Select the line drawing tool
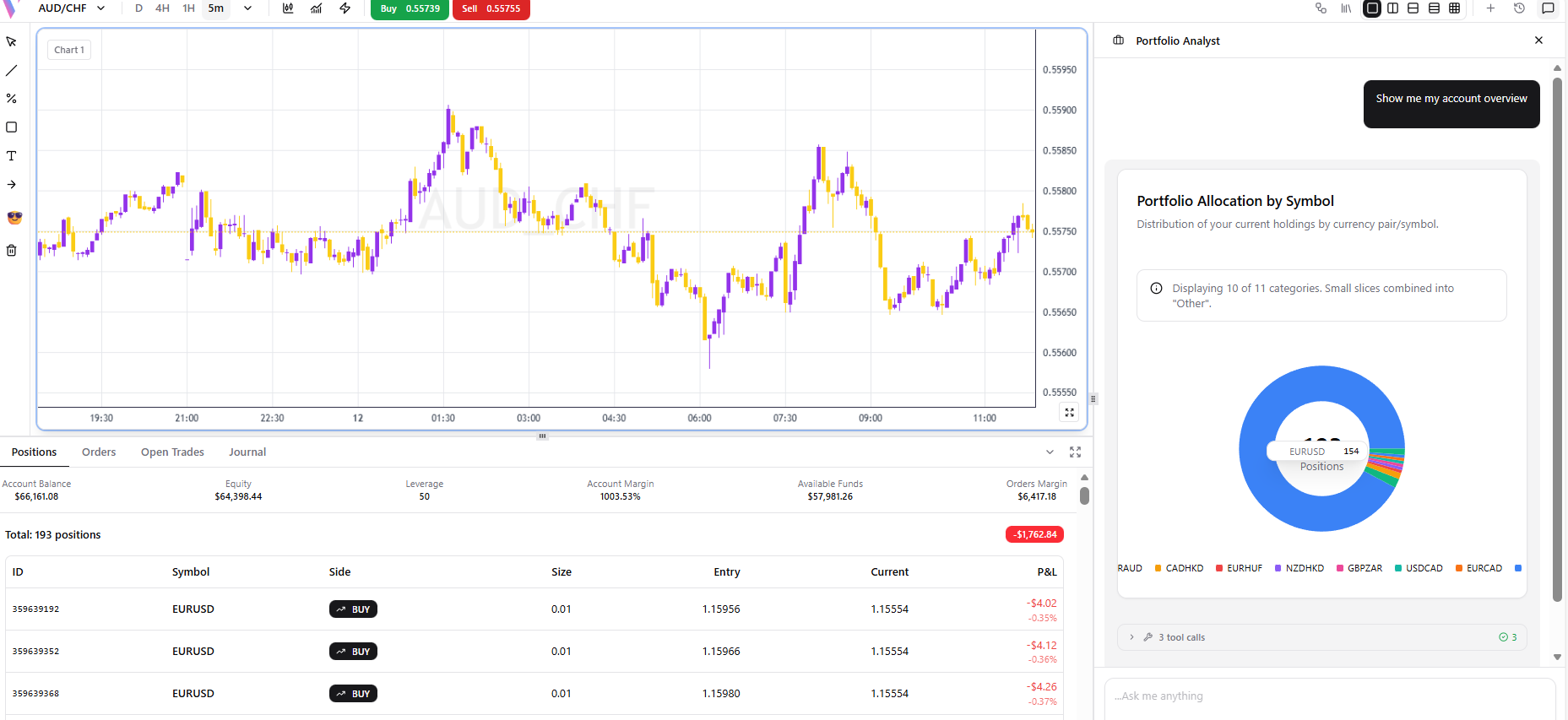 (12, 71)
